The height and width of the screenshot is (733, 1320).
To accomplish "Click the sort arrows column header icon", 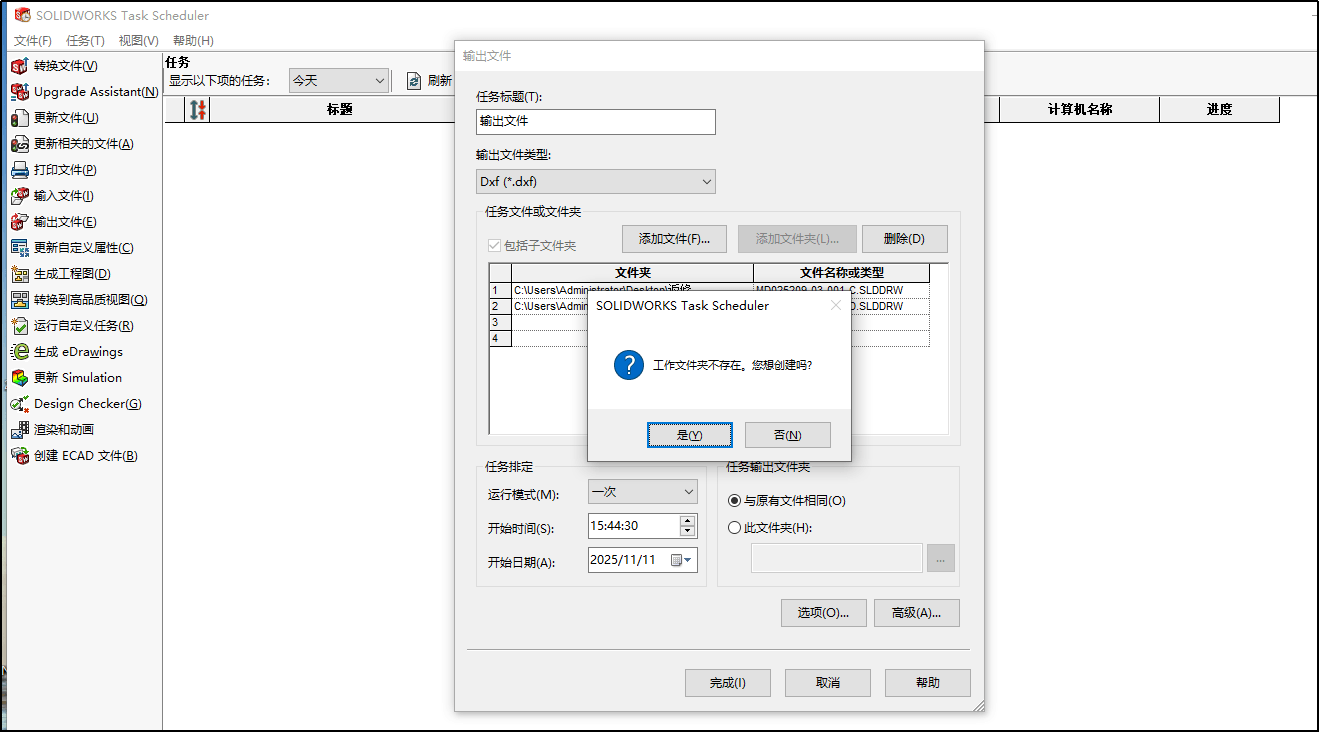I will point(198,110).
